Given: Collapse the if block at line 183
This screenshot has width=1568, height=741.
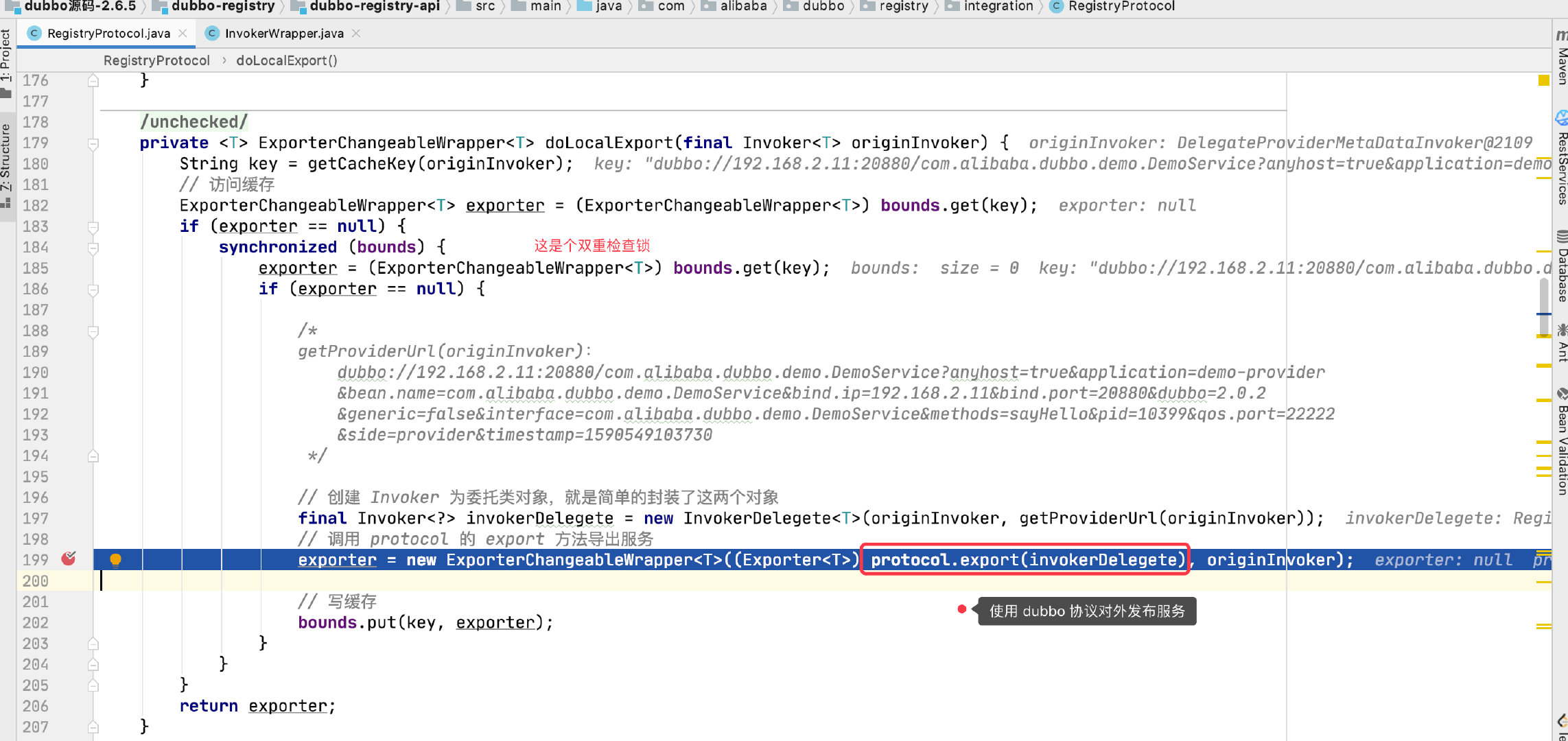Looking at the screenshot, I should tap(93, 227).
